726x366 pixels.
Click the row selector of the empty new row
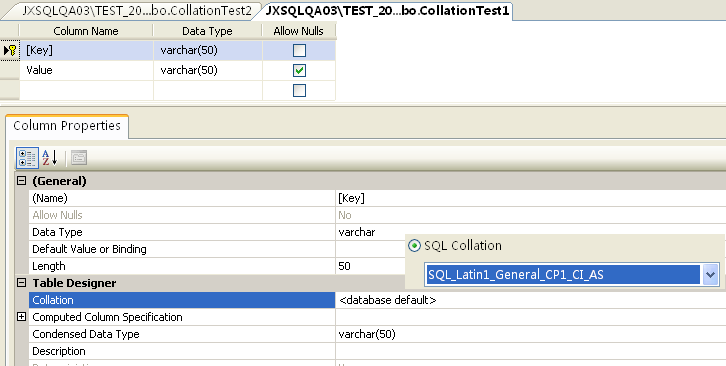(x=10, y=90)
